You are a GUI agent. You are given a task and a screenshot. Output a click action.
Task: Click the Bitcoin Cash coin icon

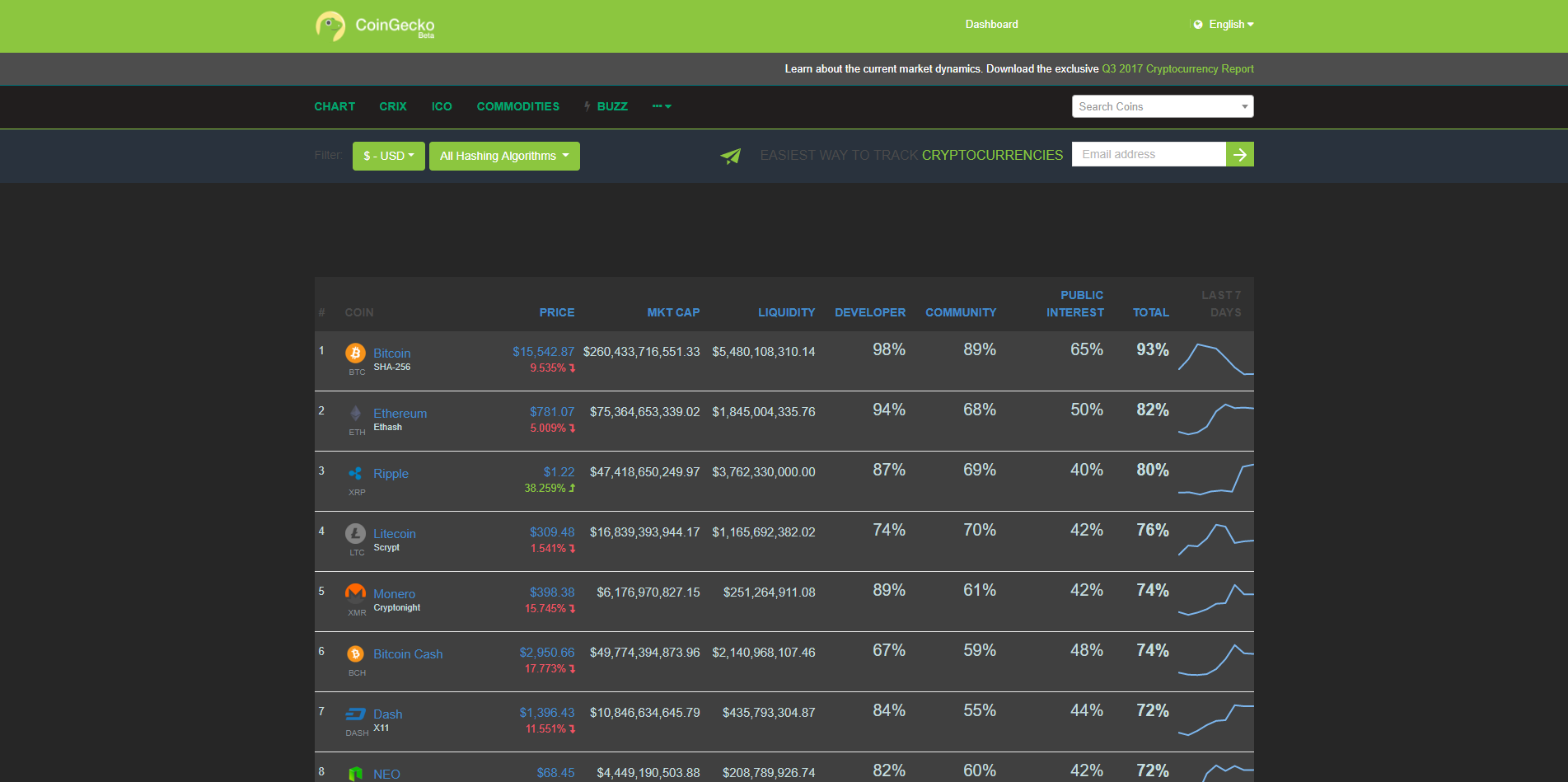[x=355, y=654]
